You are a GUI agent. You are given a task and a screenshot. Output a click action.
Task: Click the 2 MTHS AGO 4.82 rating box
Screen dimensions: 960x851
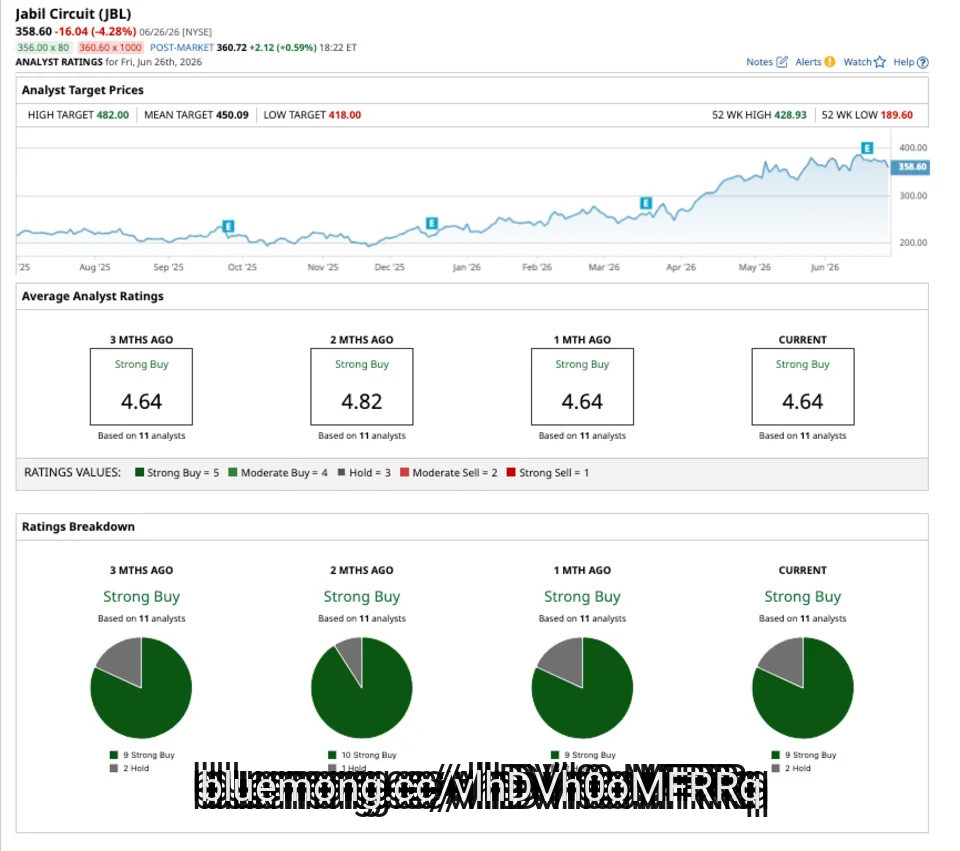[362, 387]
